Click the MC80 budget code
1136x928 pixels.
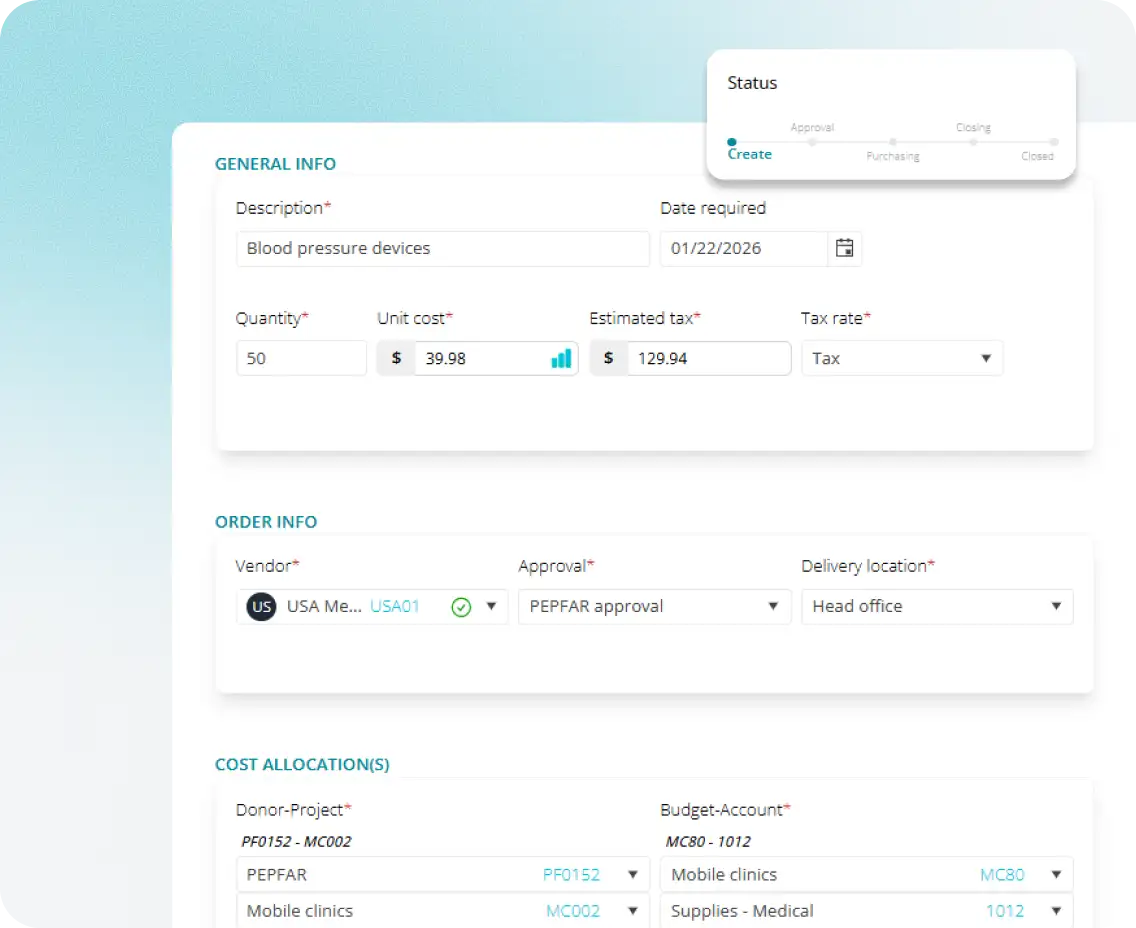[1002, 875]
